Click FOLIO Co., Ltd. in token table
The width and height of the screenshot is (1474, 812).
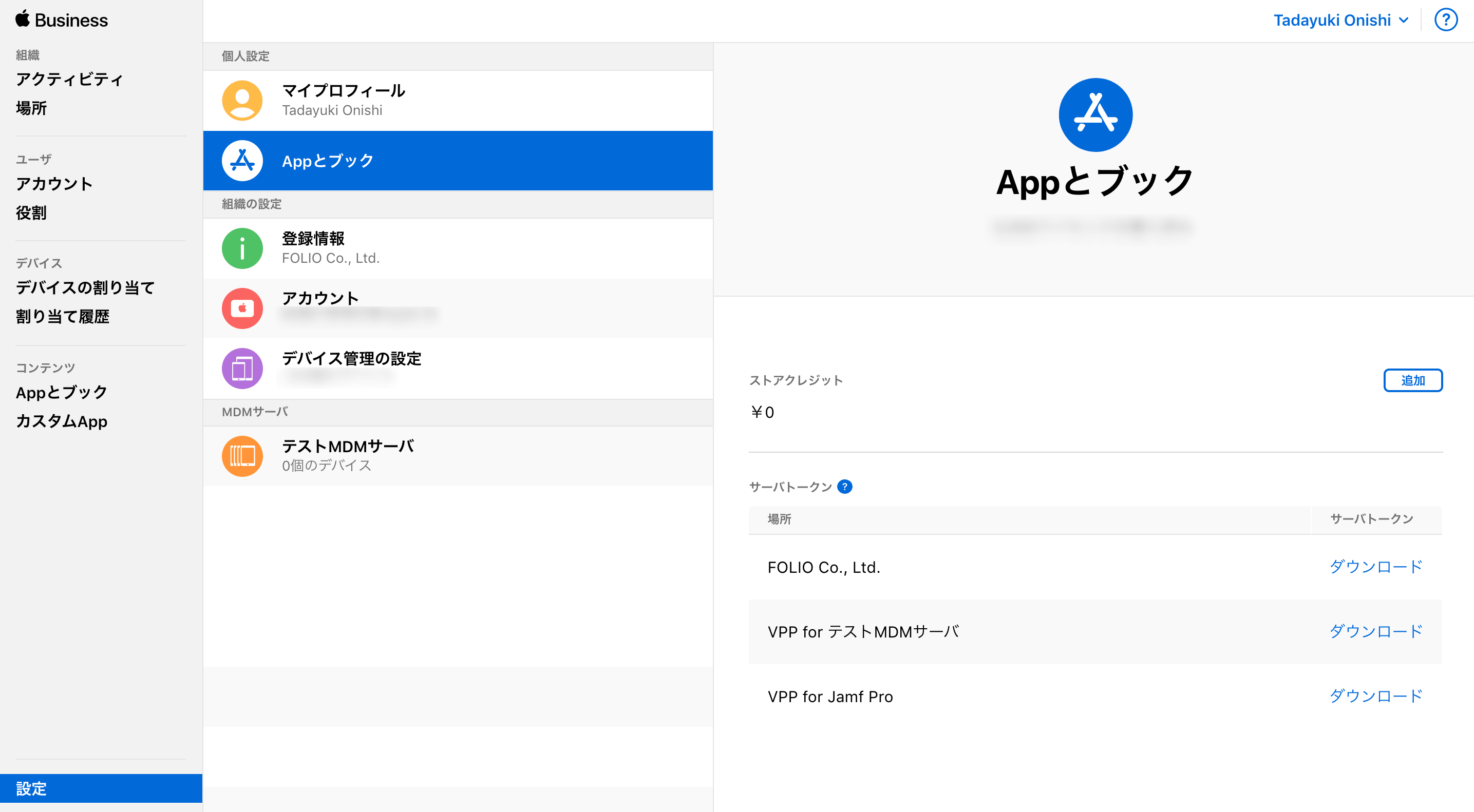pos(823,567)
